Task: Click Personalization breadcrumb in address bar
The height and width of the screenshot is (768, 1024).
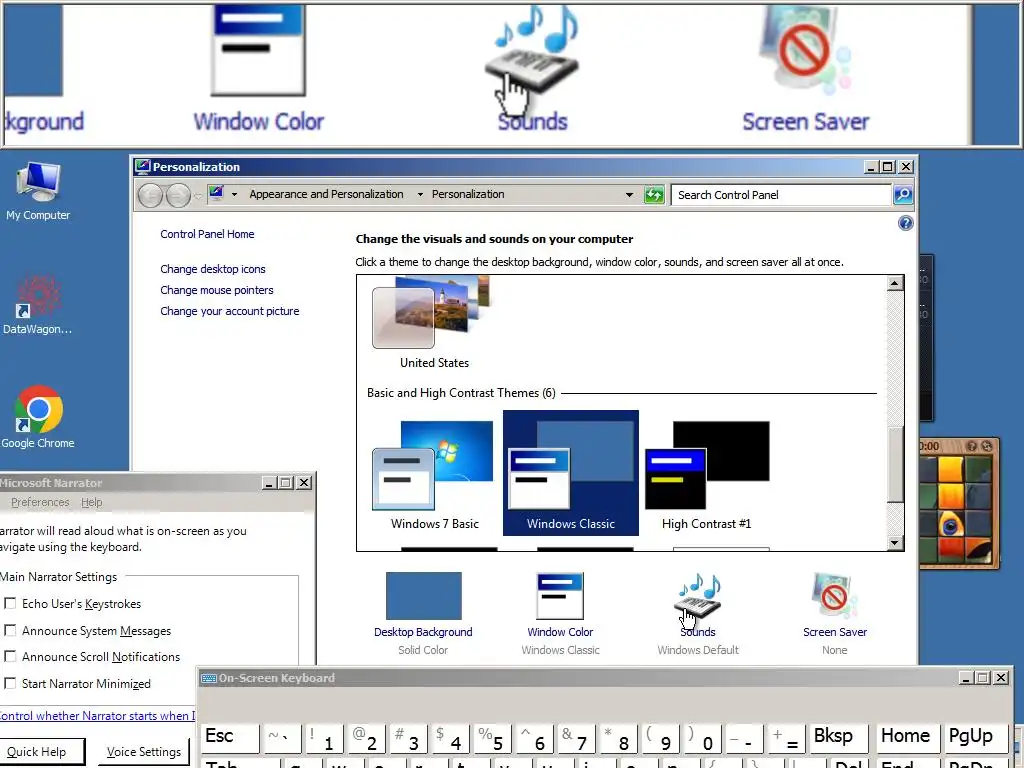Action: coord(468,194)
